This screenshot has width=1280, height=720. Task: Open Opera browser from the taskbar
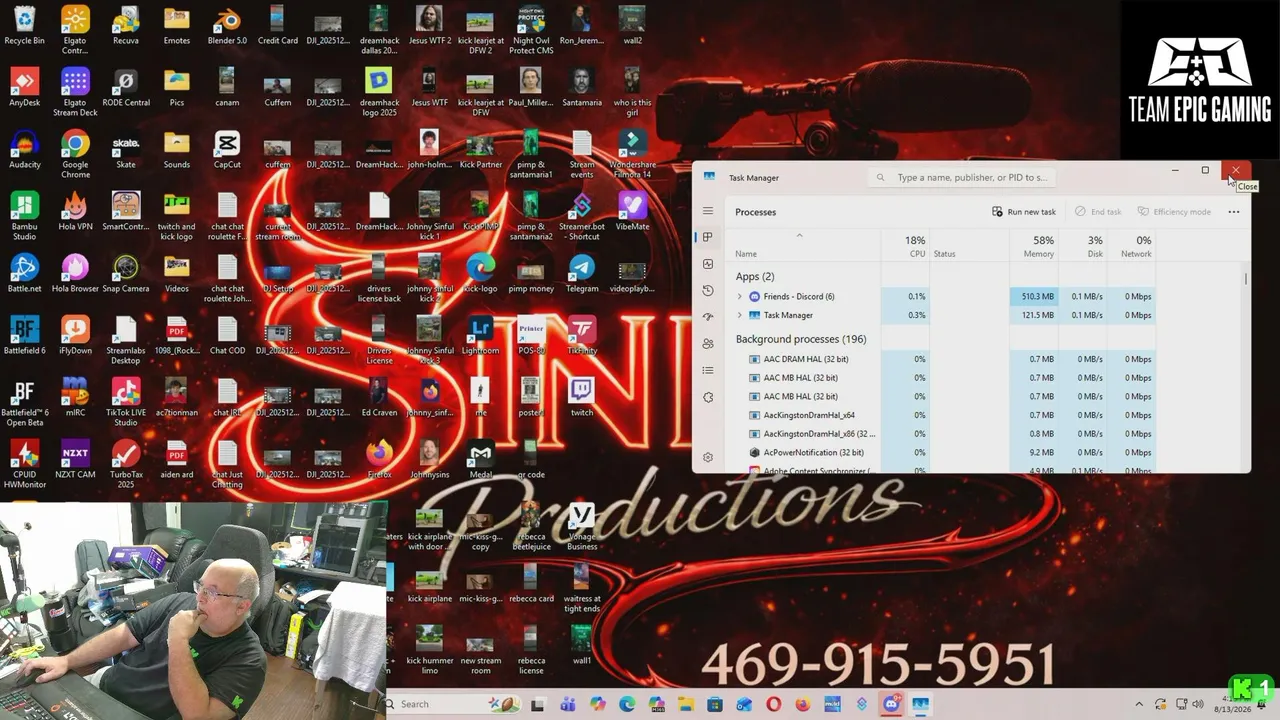pos(774,704)
